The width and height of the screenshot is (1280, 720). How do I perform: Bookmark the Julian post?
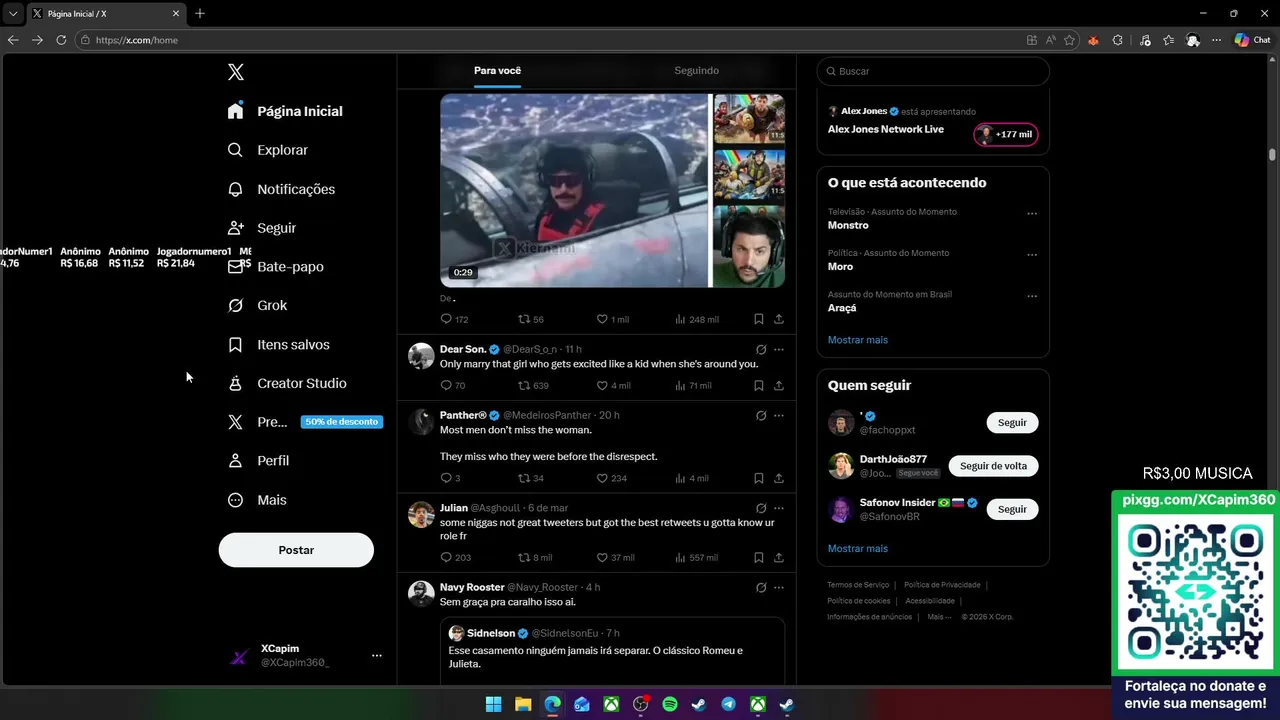[x=759, y=557]
